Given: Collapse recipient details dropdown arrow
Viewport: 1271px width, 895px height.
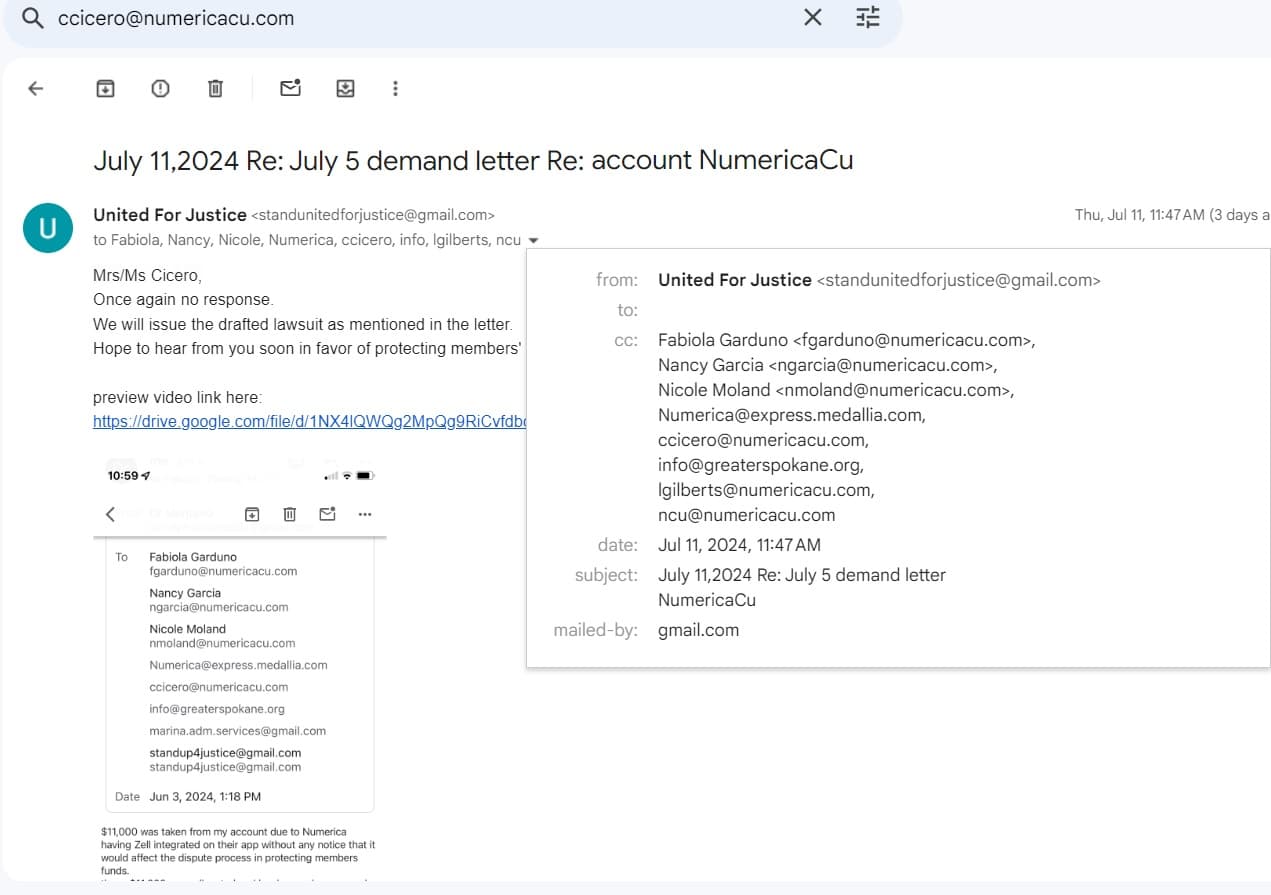Looking at the screenshot, I should pos(533,240).
